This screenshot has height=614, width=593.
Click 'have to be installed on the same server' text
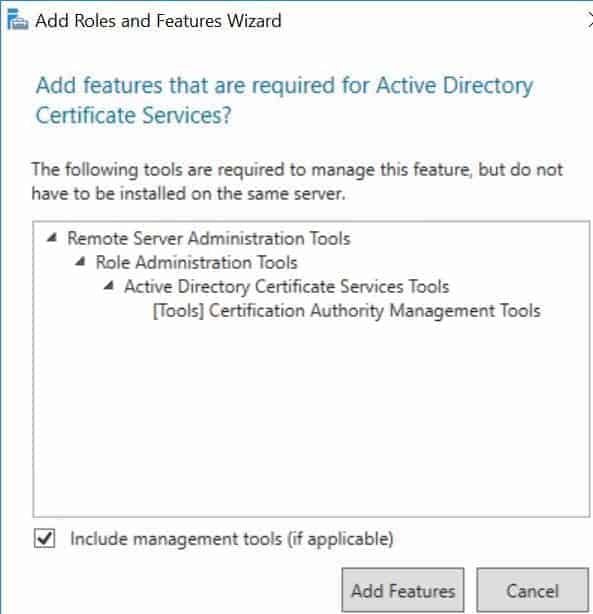pyautogui.click(x=188, y=193)
